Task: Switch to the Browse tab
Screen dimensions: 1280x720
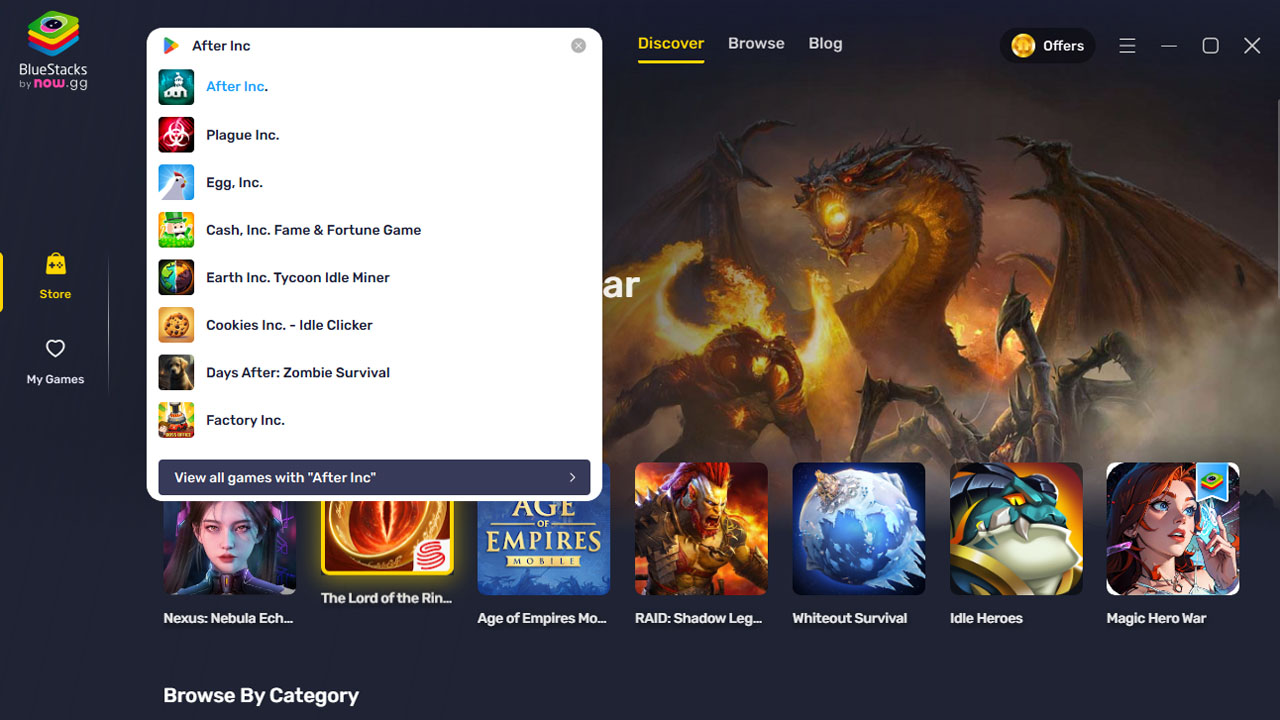Action: tap(755, 43)
